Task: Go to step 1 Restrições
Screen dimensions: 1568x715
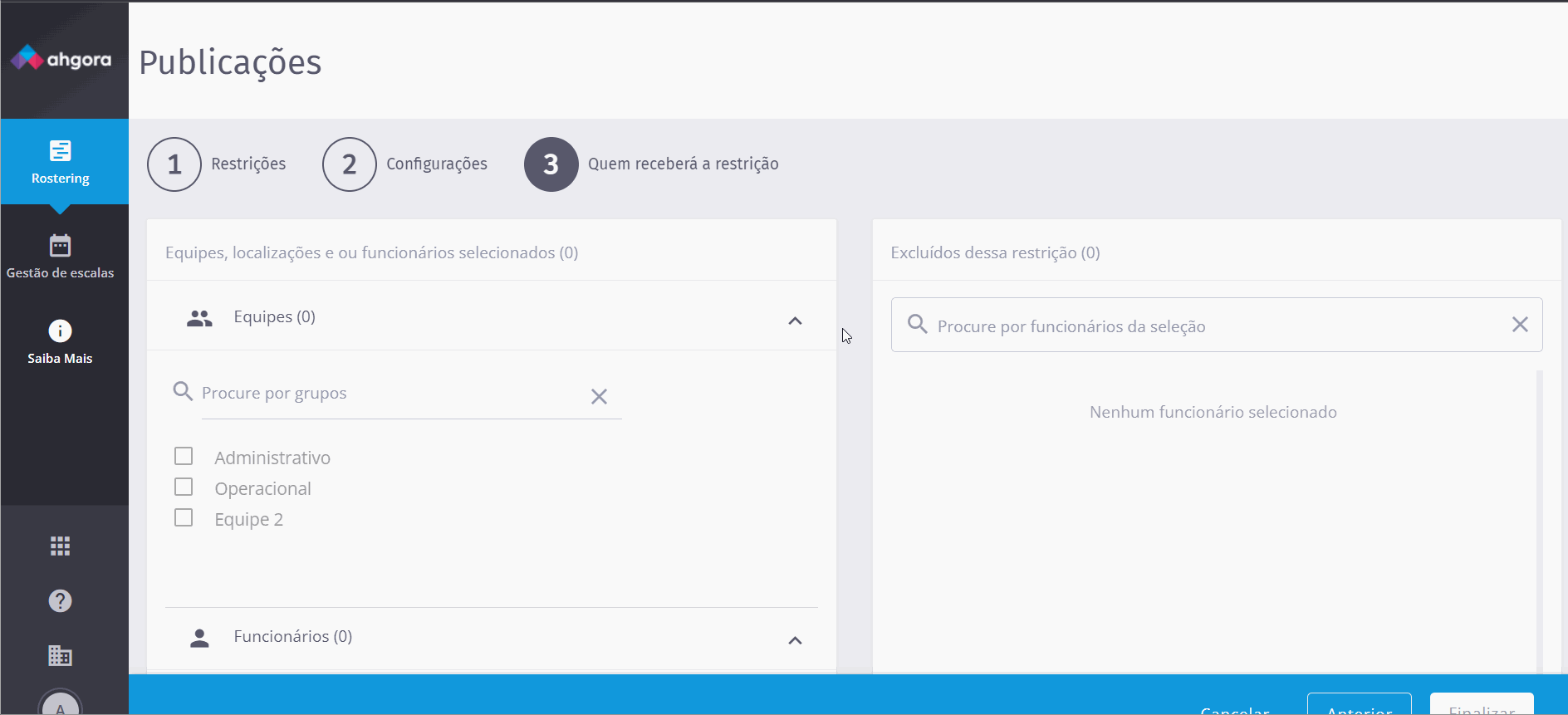Action: [x=217, y=164]
